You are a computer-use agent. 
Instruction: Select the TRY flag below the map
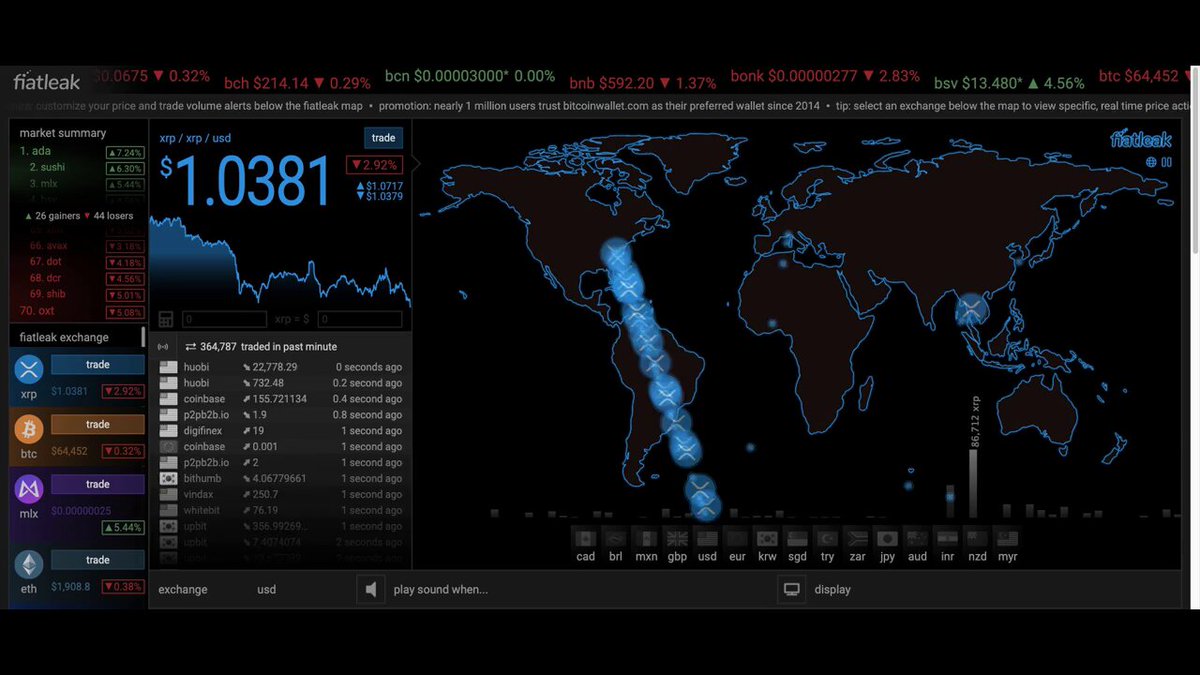coord(827,538)
